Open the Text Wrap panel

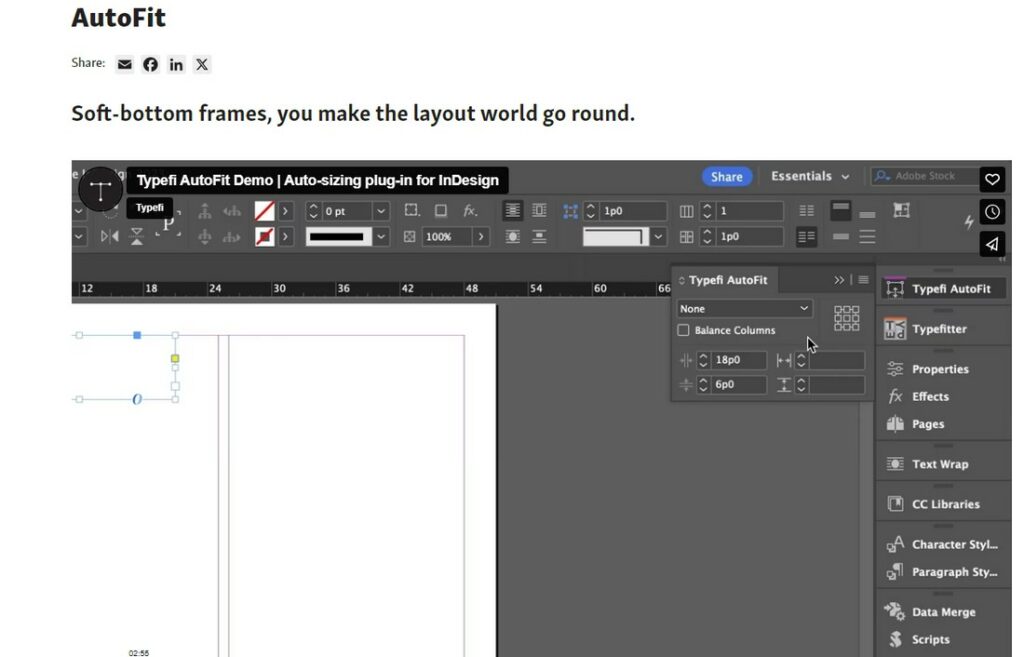(x=941, y=463)
